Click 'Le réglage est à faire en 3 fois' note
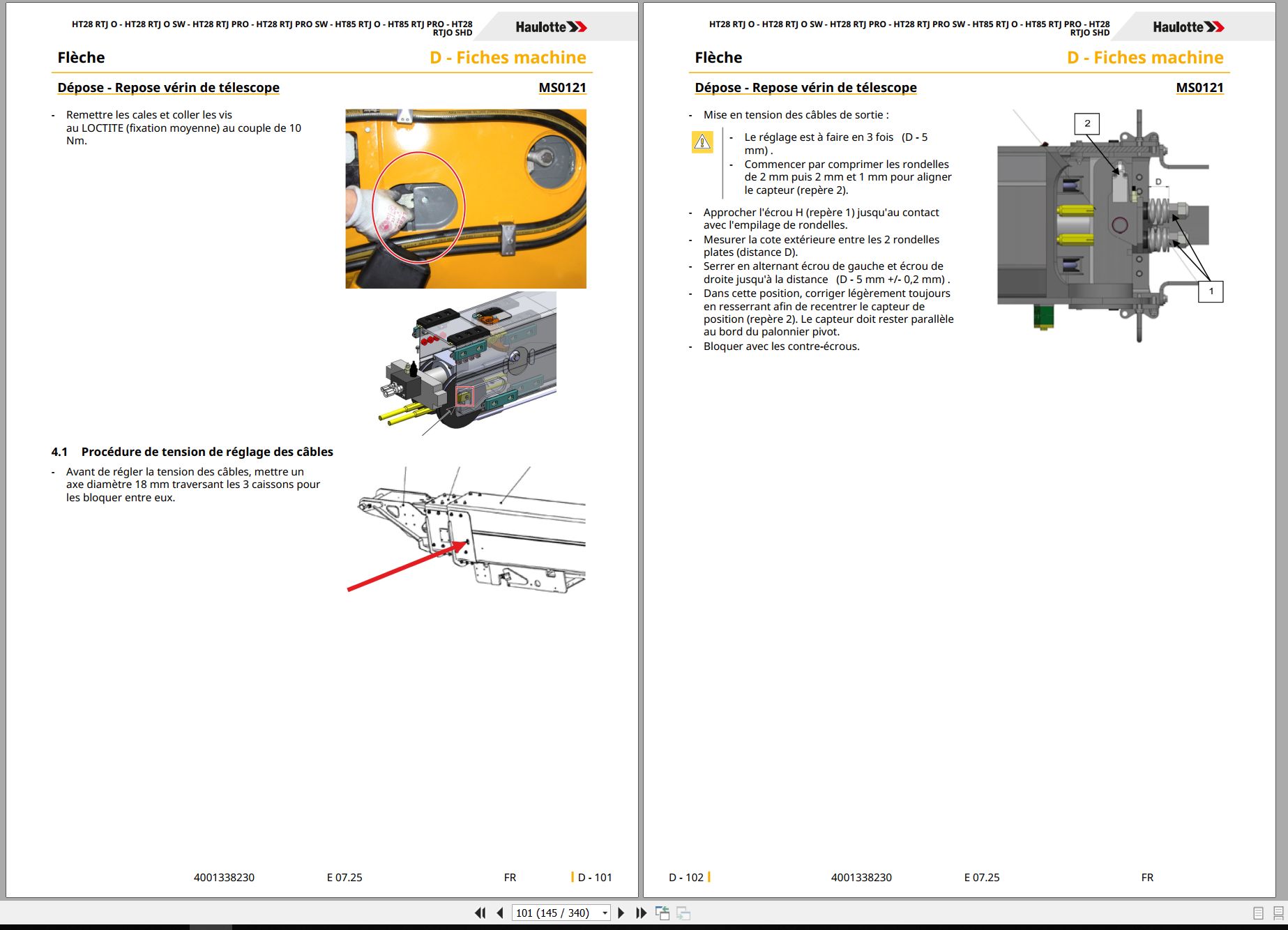Image resolution: width=1288 pixels, height=930 pixels. (836, 144)
